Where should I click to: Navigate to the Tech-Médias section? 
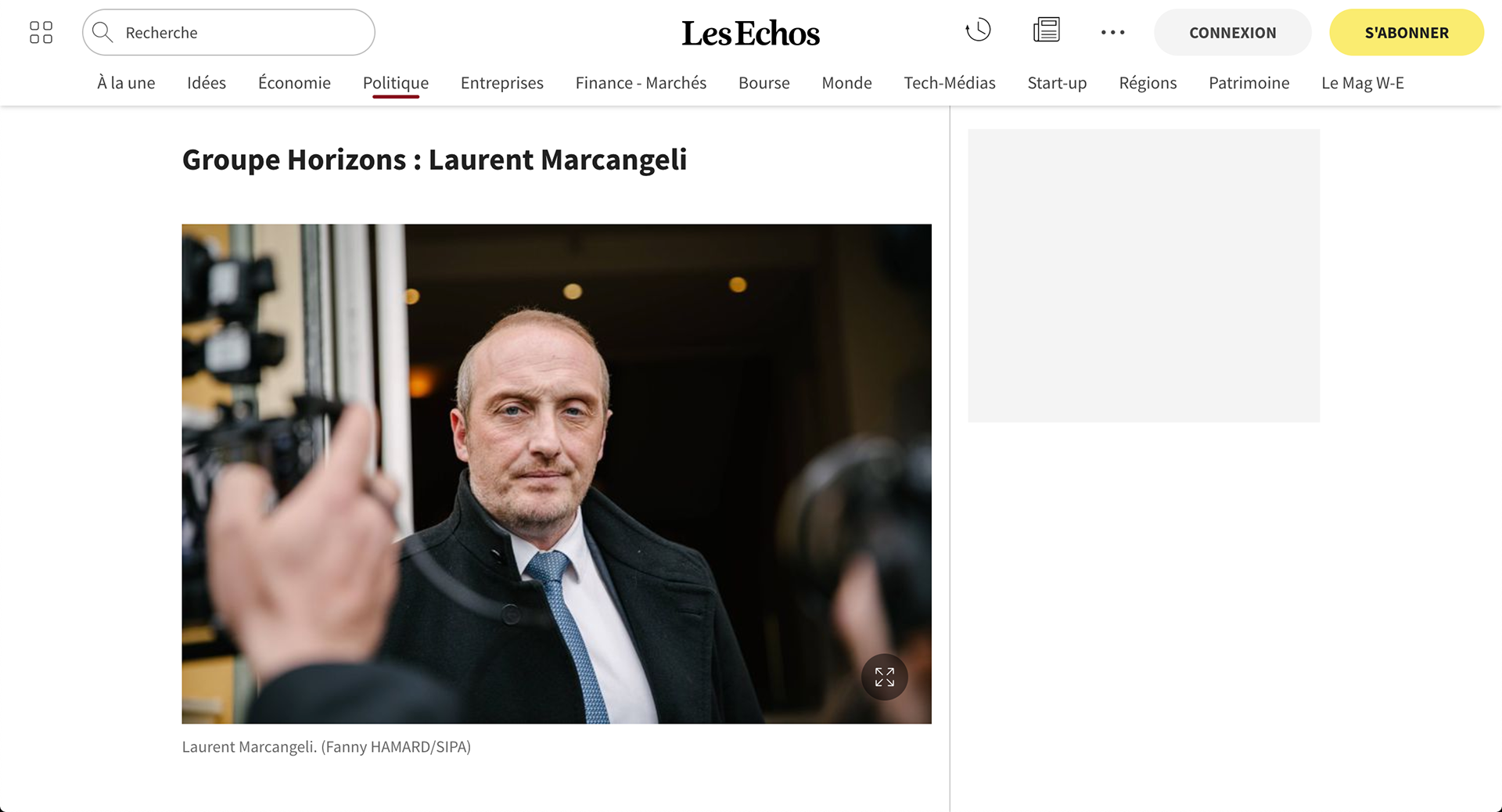click(950, 83)
